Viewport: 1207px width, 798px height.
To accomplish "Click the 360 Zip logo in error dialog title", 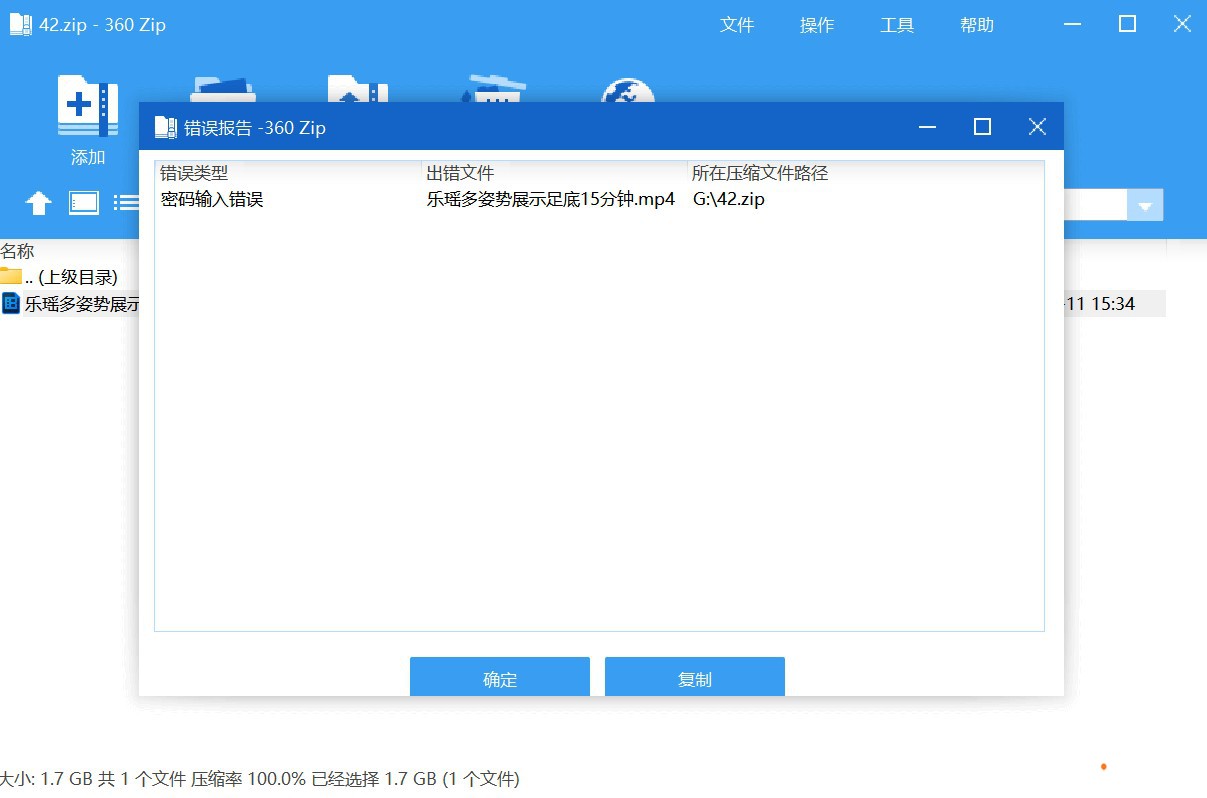I will pyautogui.click(x=165, y=127).
